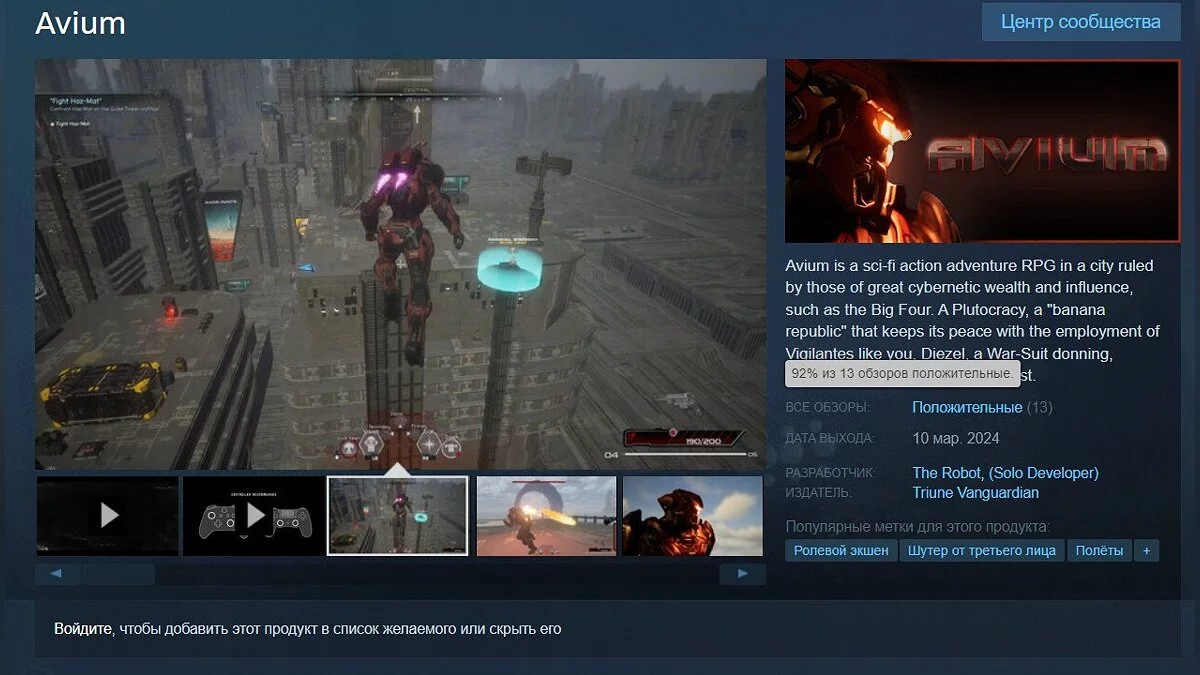The height and width of the screenshot is (675, 1200).
Task: Open developer The Robot, (Solo Developer)
Action: click(x=1005, y=472)
